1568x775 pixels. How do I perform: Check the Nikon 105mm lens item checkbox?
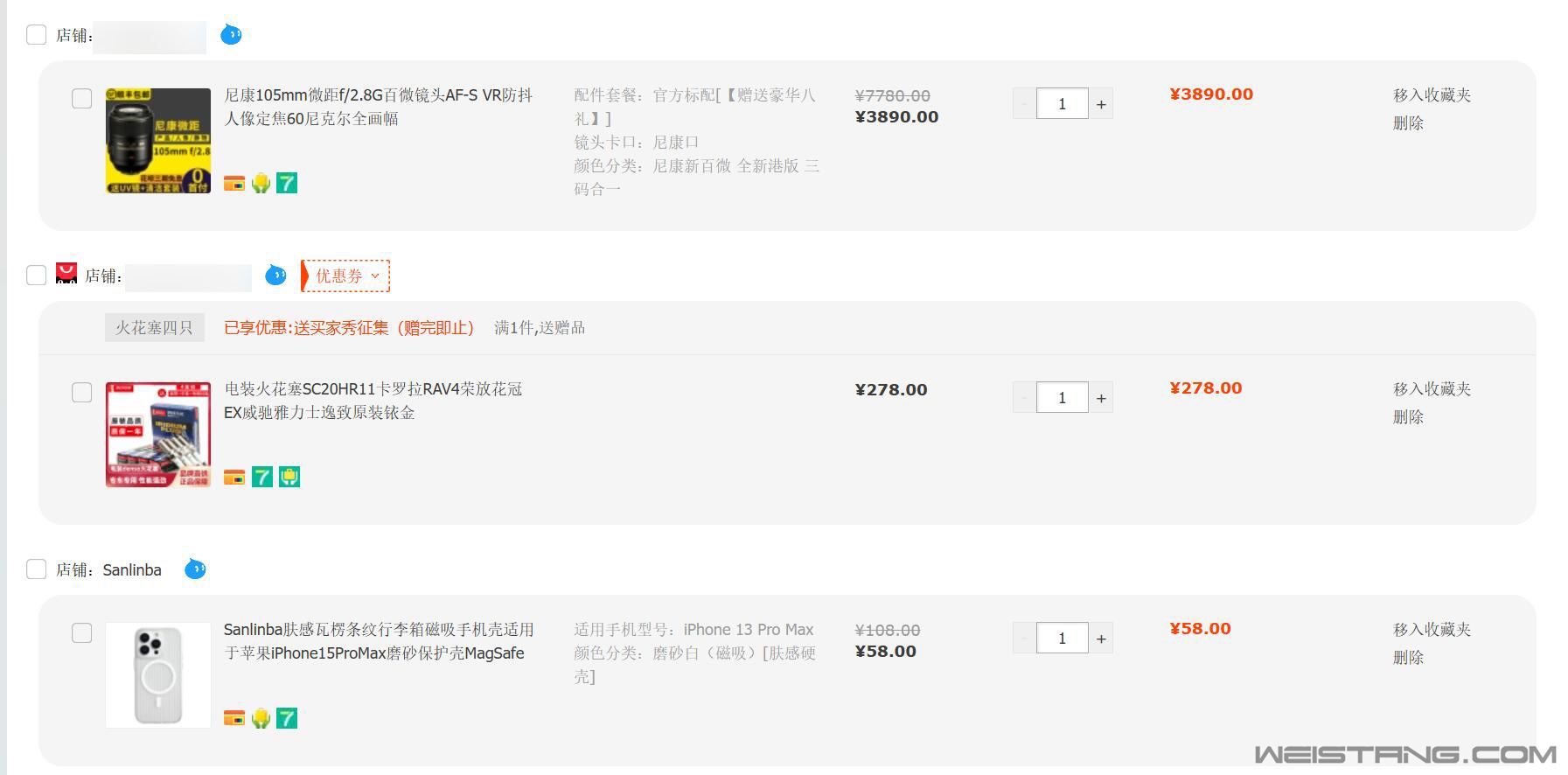point(81,98)
